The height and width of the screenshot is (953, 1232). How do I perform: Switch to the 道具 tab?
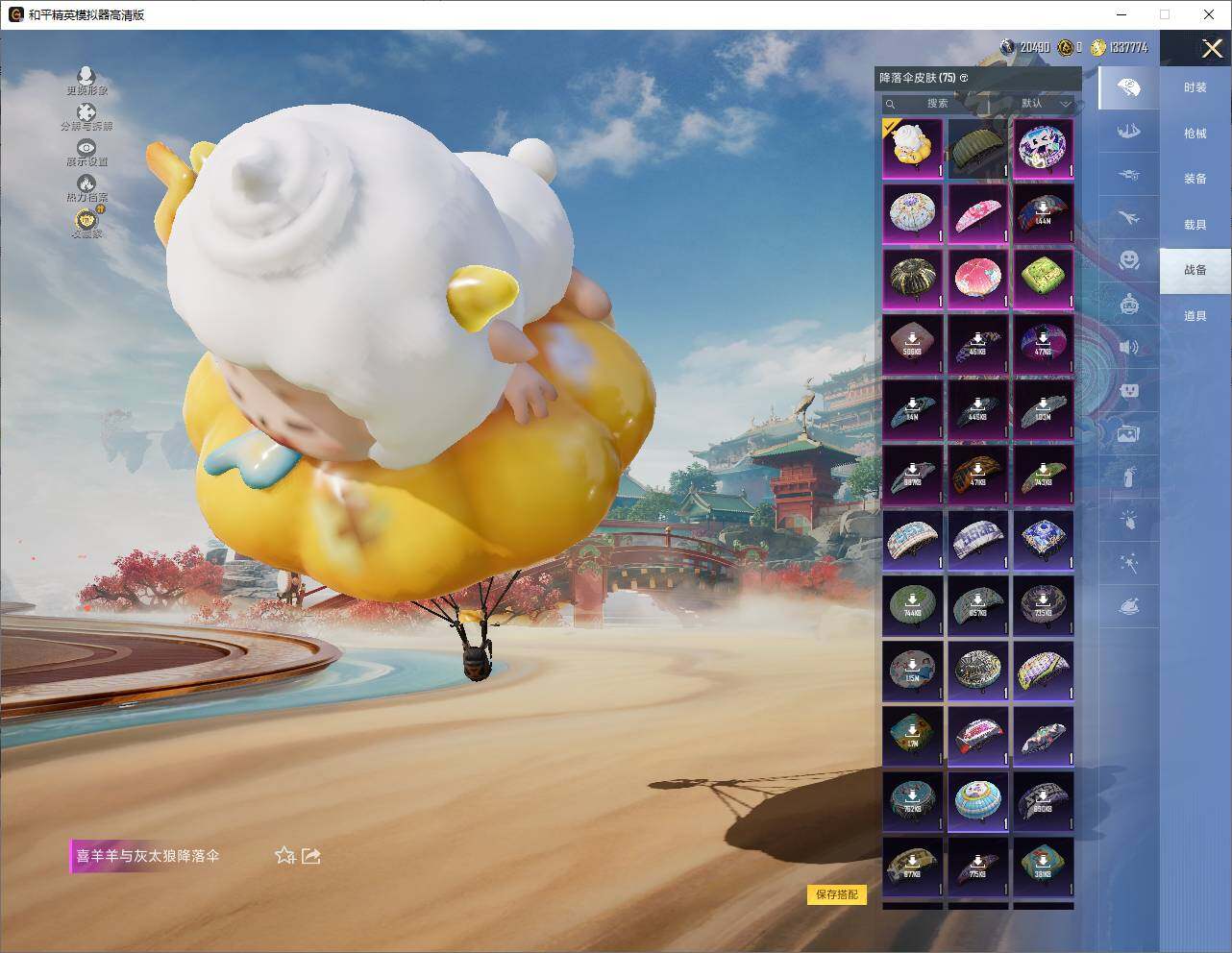click(1195, 316)
